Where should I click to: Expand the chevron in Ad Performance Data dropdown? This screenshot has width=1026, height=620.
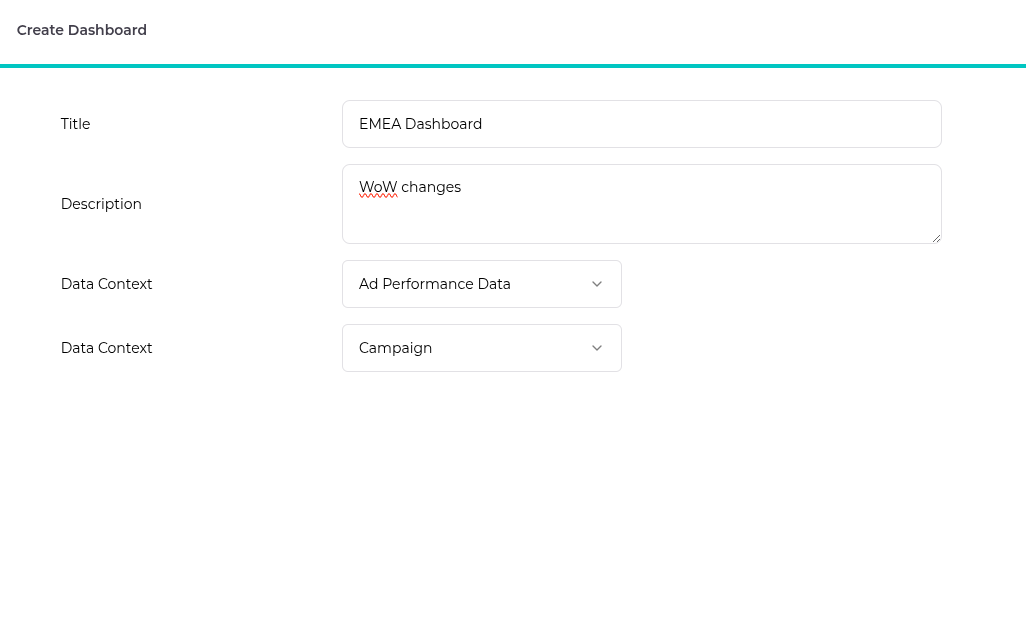(x=597, y=284)
